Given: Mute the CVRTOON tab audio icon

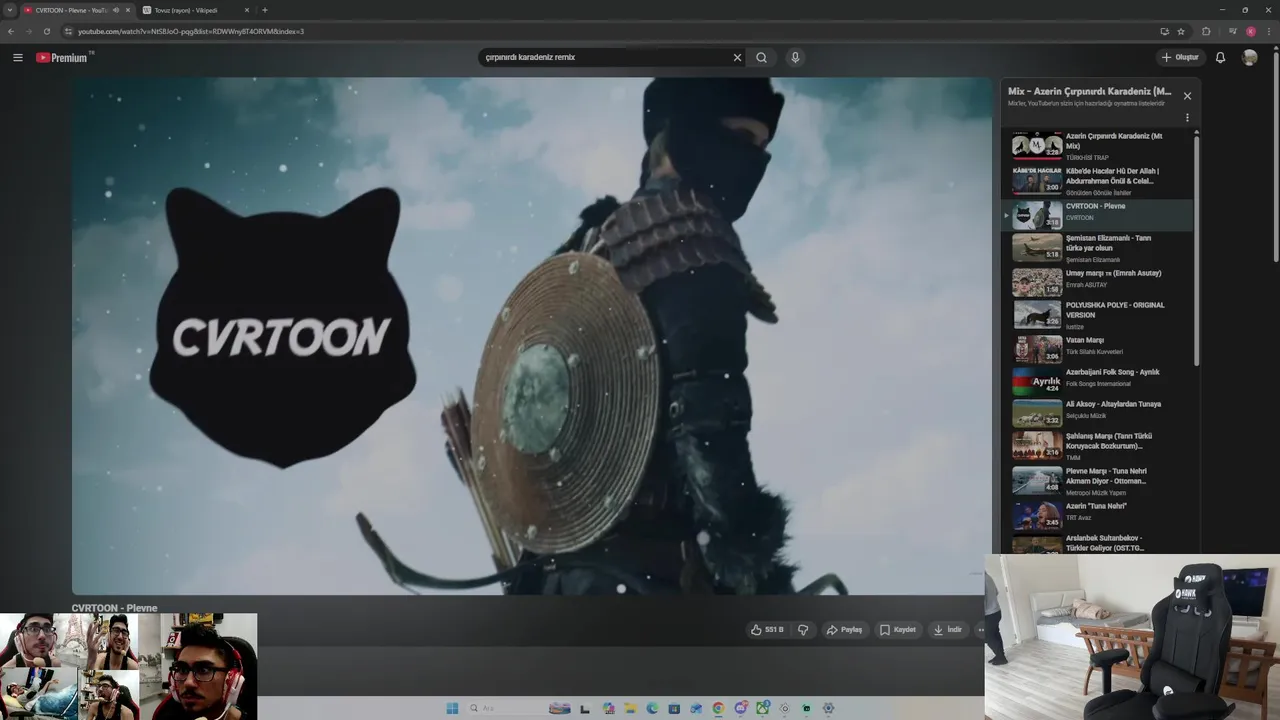Looking at the screenshot, I should [x=116, y=10].
